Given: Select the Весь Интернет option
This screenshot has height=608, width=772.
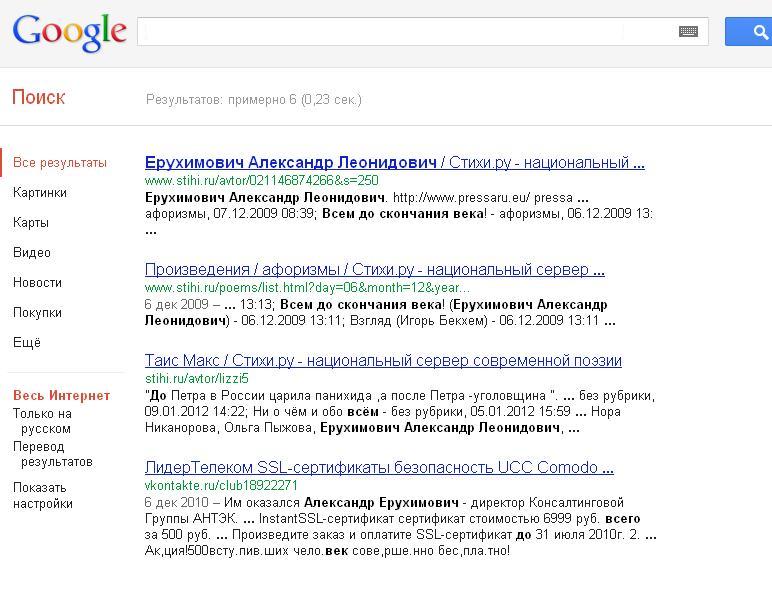Looking at the screenshot, I should click(62, 395).
